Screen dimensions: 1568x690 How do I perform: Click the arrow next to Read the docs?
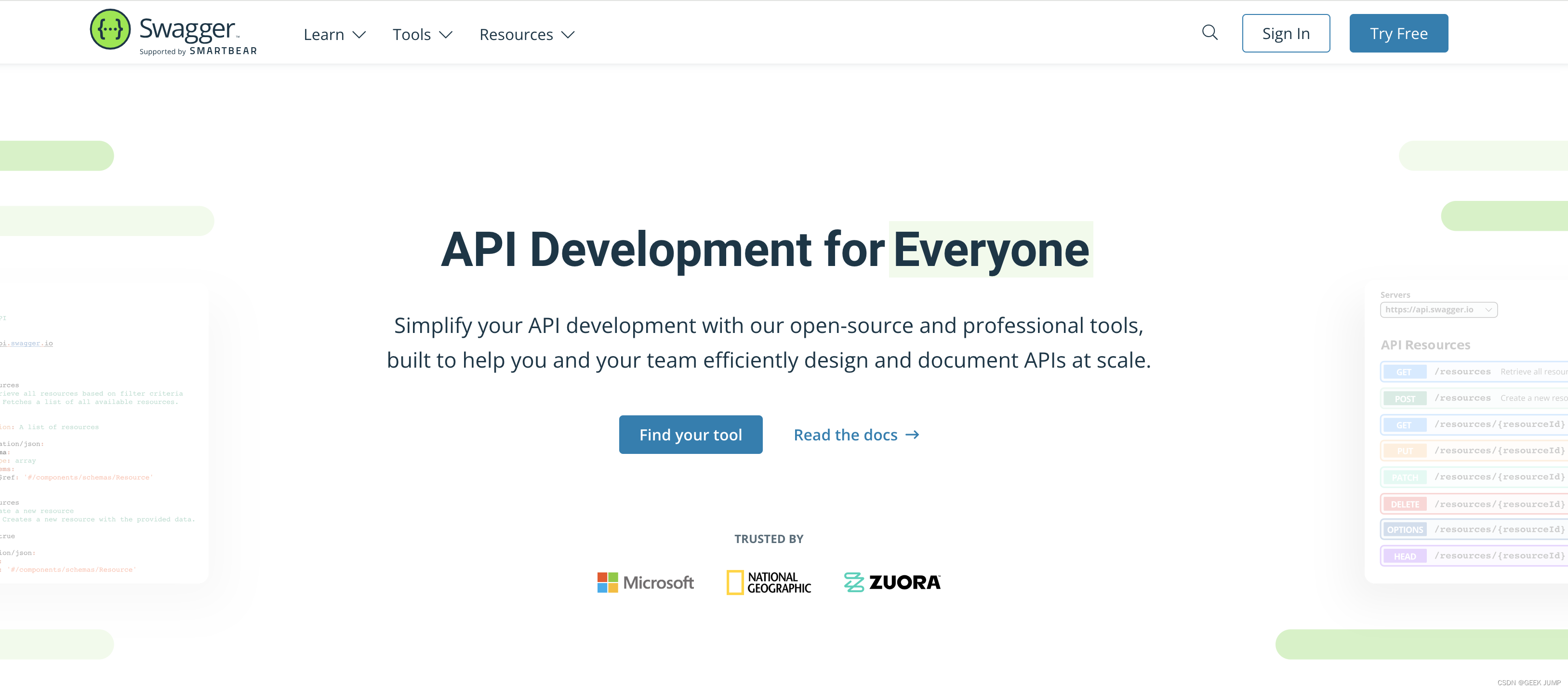tap(912, 435)
